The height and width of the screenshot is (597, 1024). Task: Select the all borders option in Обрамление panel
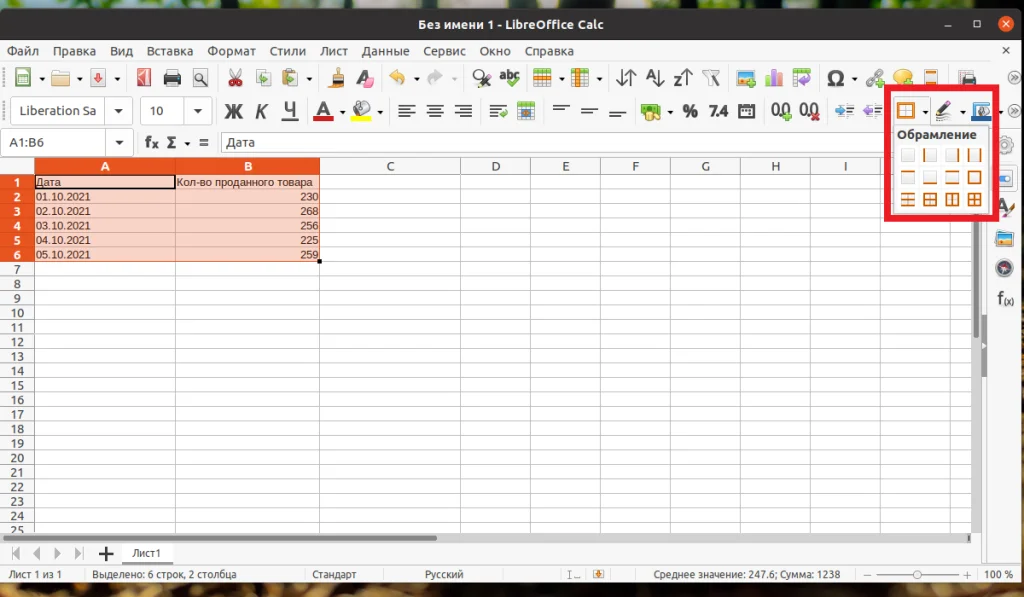click(974, 199)
